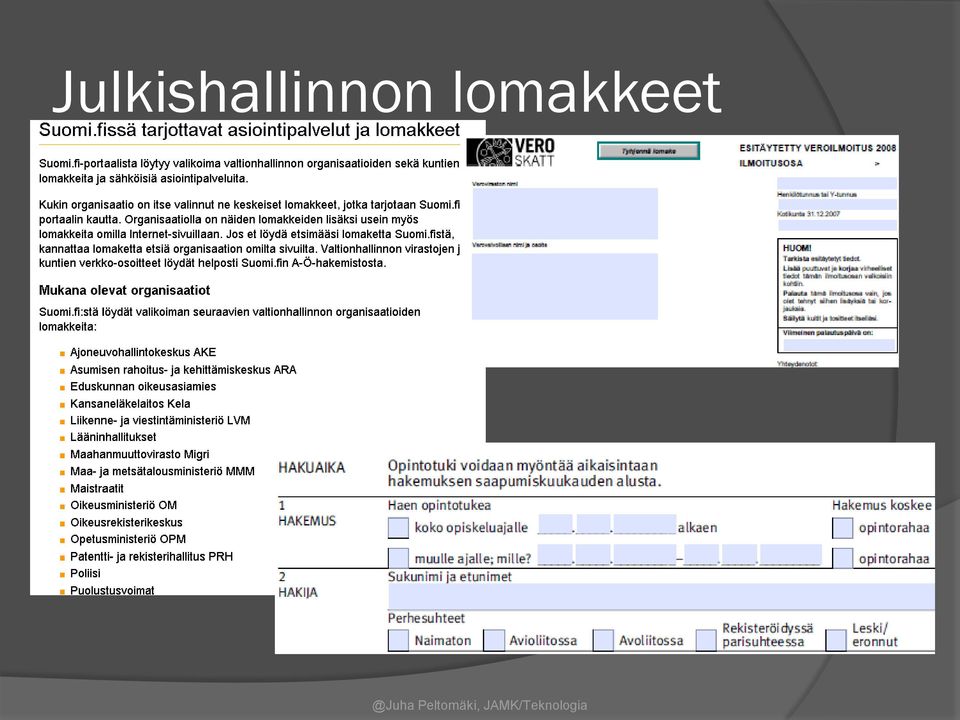This screenshot has height=720, width=960.
Task: Click the Tyhjennä lomake button
Action: pos(648,151)
